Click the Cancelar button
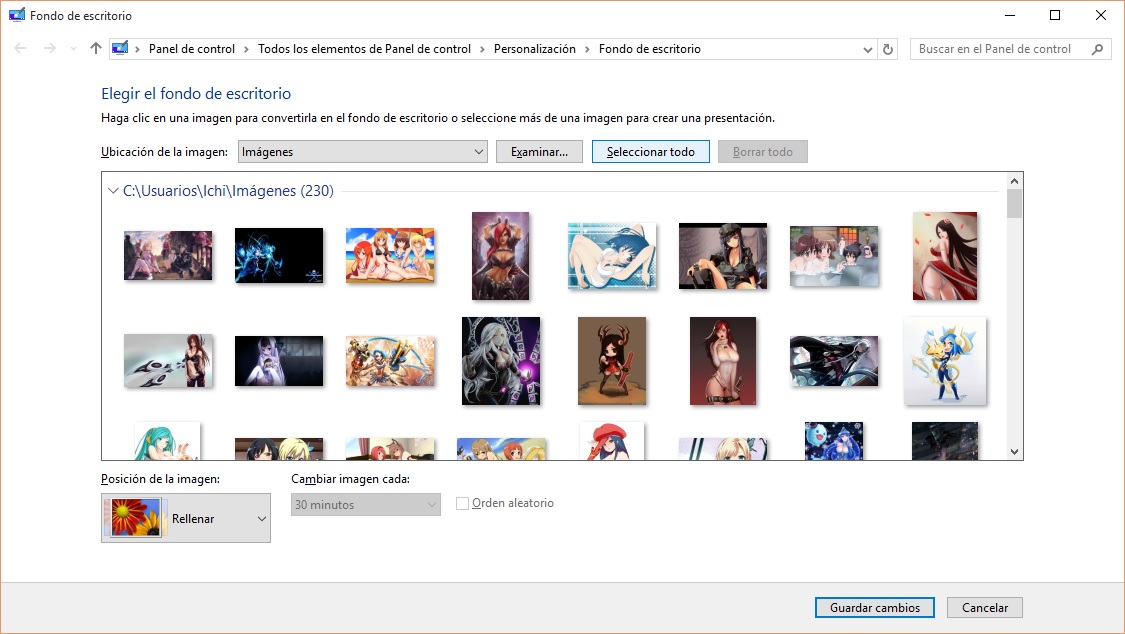Screen dimensions: 1125x634 point(984,607)
